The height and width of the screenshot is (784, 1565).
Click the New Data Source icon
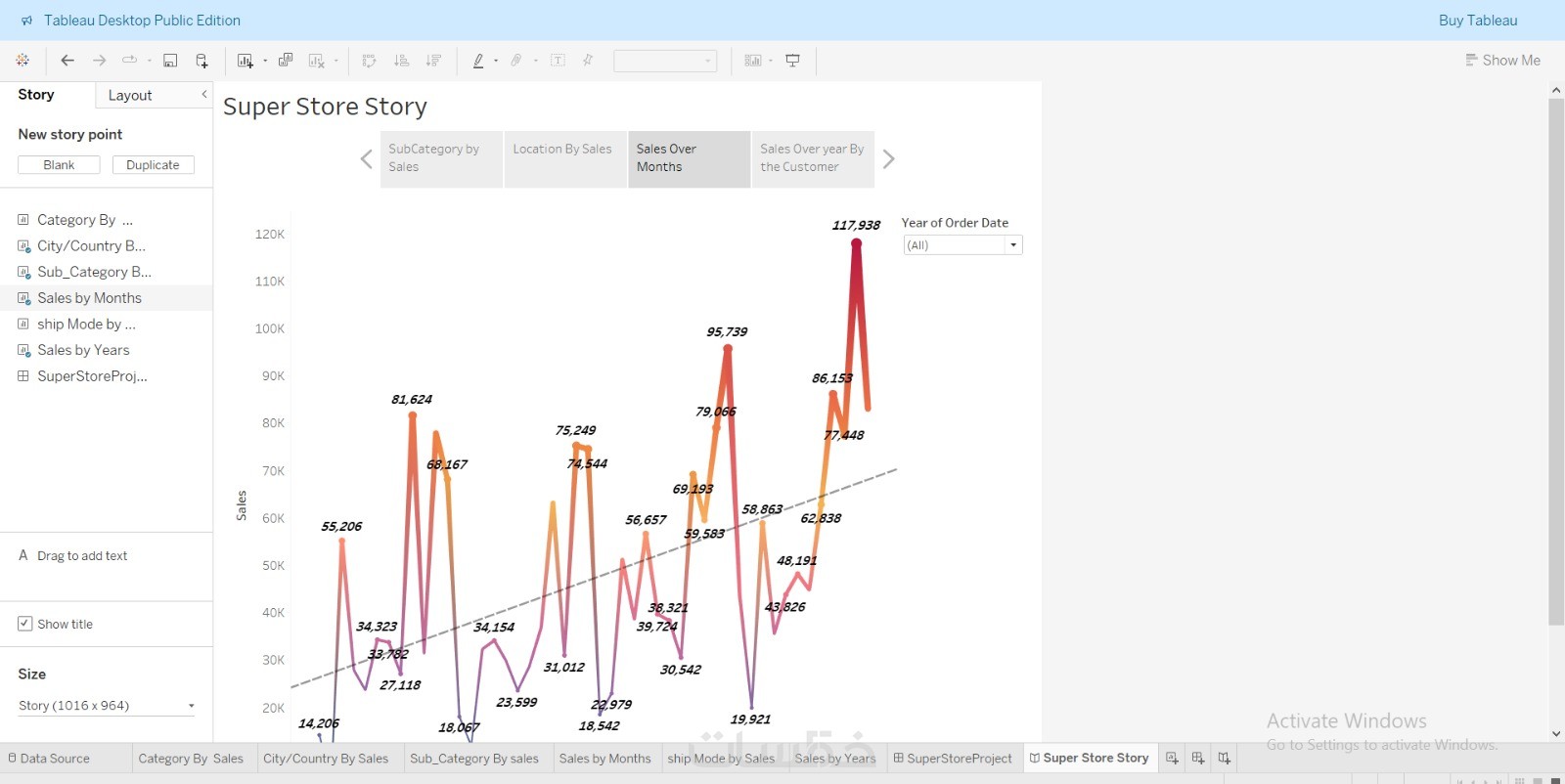201,61
